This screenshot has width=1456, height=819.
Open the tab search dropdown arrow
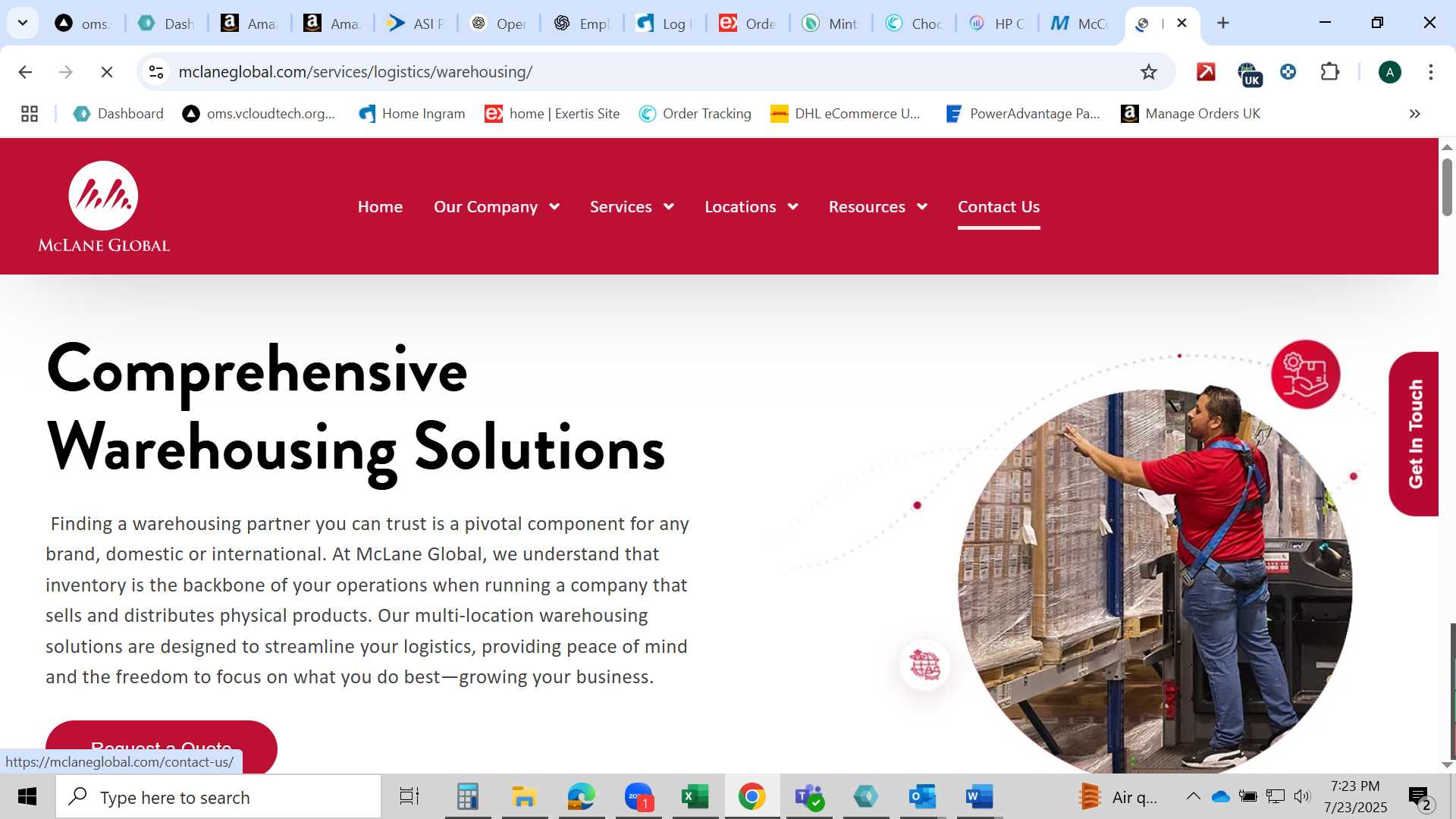pyautogui.click(x=23, y=23)
